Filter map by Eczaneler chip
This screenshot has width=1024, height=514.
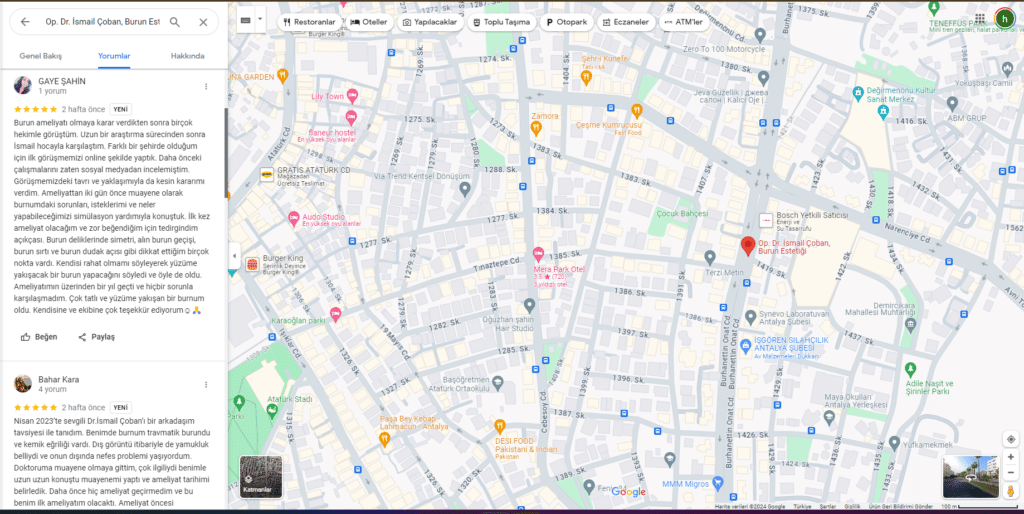[x=626, y=22]
